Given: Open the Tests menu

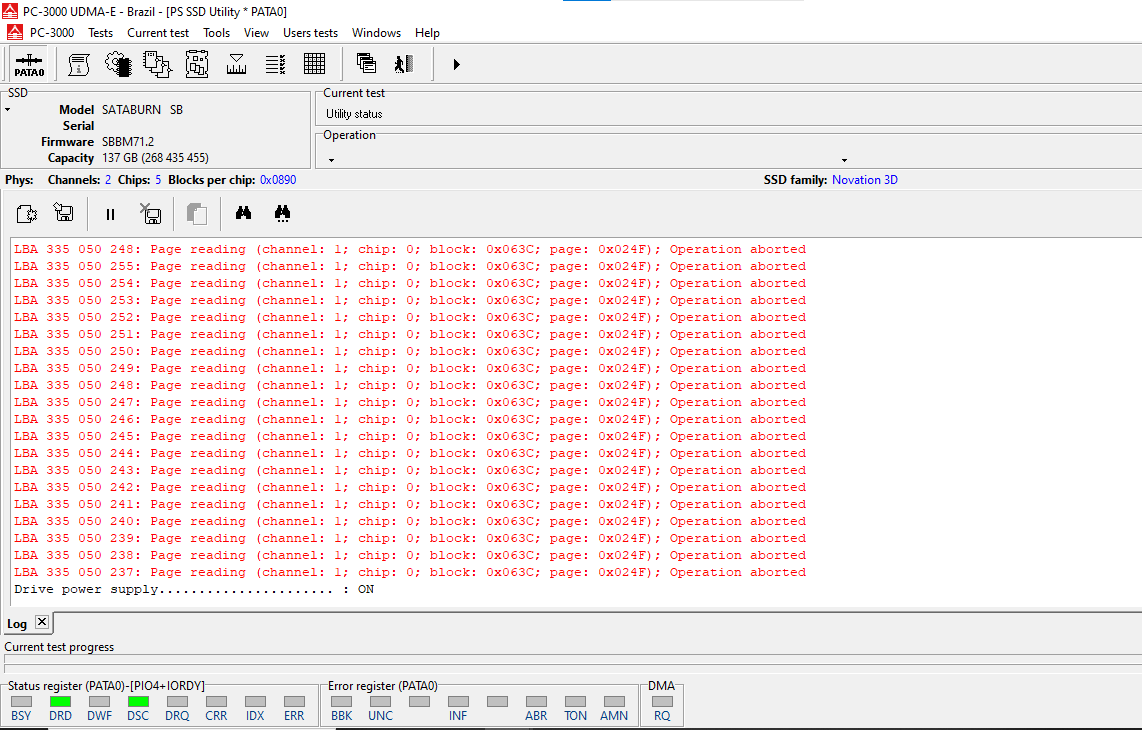Looking at the screenshot, I should [101, 33].
